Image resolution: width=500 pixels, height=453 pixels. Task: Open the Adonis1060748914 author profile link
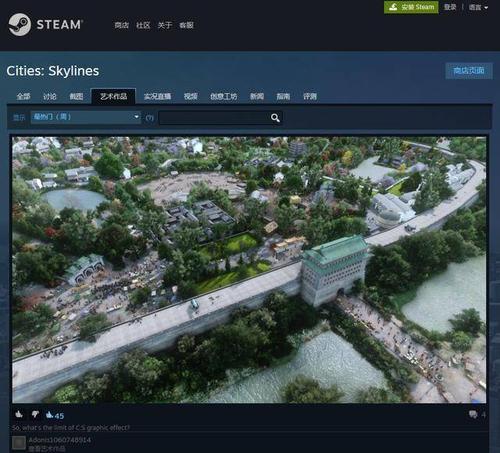[x=60, y=440]
